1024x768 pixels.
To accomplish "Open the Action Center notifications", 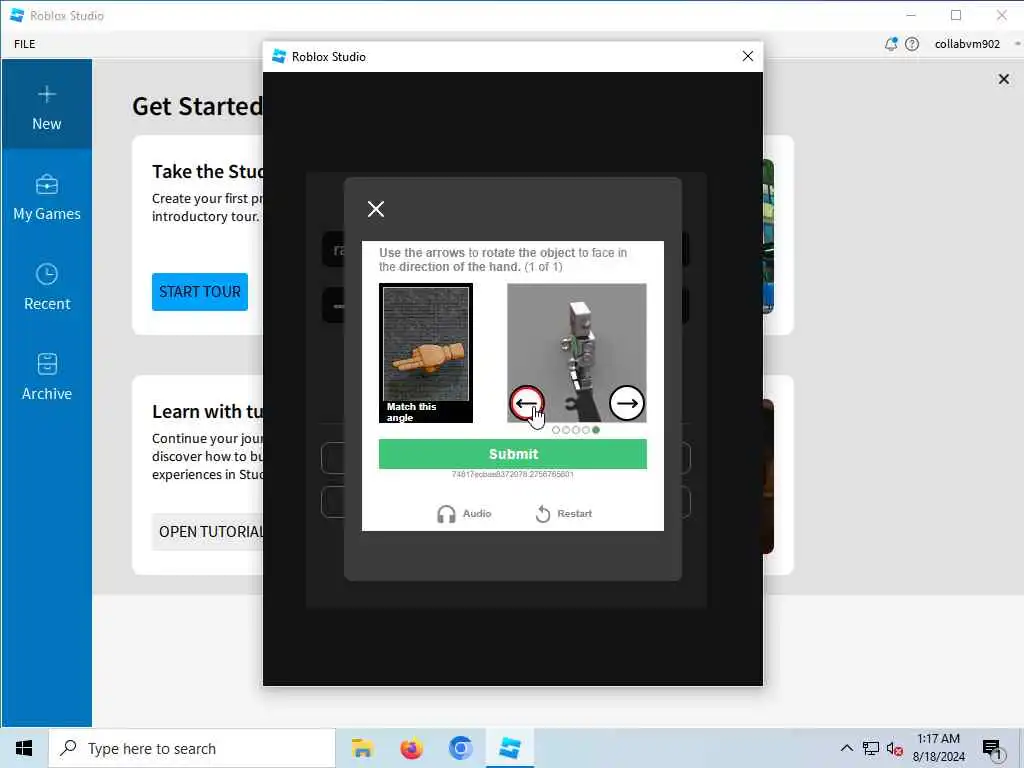I will (x=992, y=749).
